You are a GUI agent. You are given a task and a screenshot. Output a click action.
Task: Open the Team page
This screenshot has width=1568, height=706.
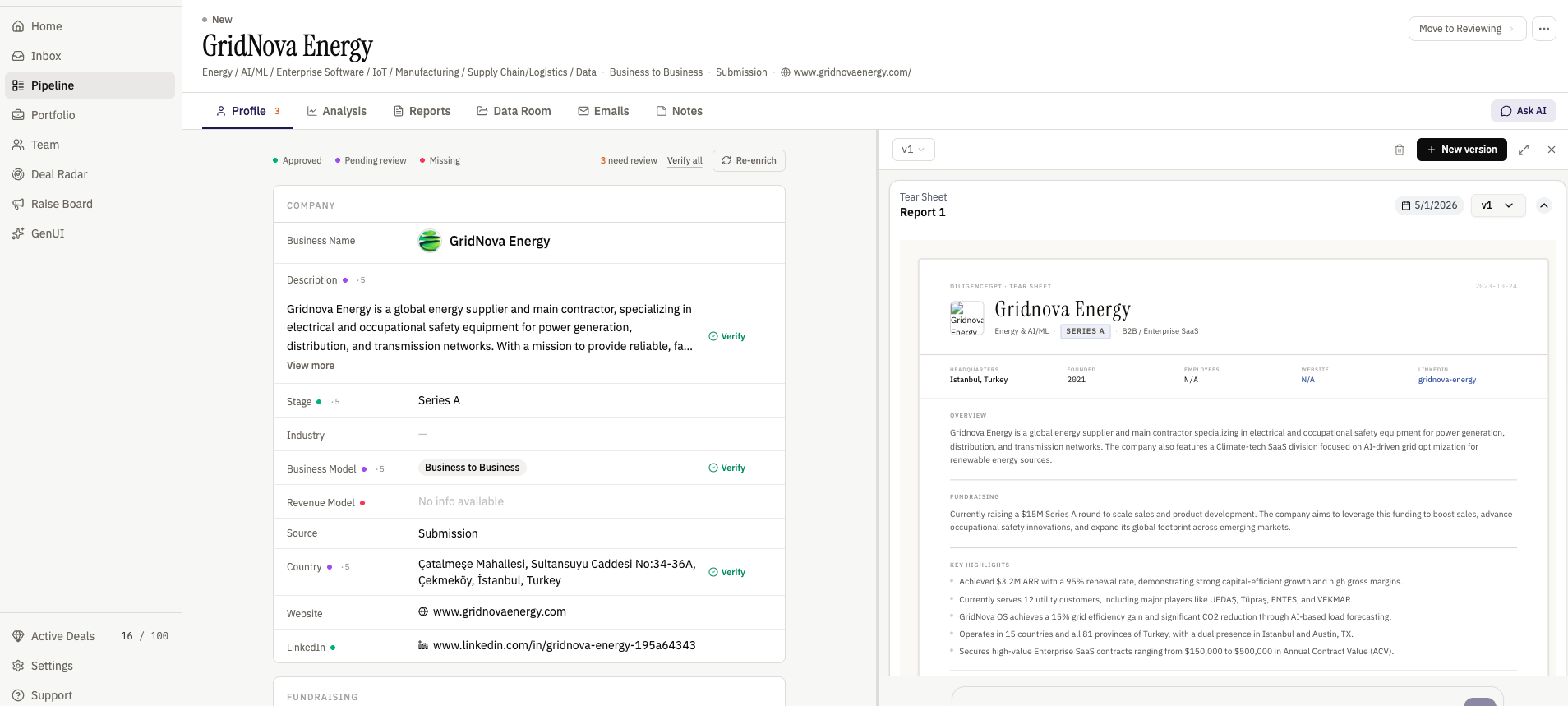tap(90, 145)
